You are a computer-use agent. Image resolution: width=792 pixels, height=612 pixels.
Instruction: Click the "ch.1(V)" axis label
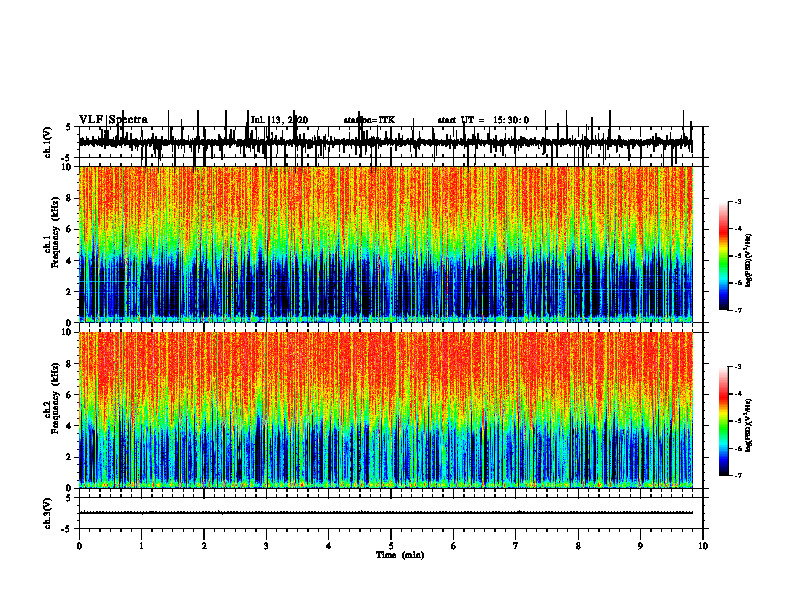(48, 142)
